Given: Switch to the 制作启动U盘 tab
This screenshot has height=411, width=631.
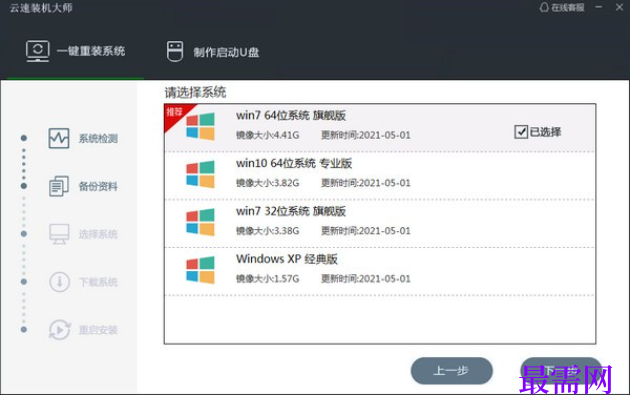Looking at the screenshot, I should pyautogui.click(x=213, y=52).
